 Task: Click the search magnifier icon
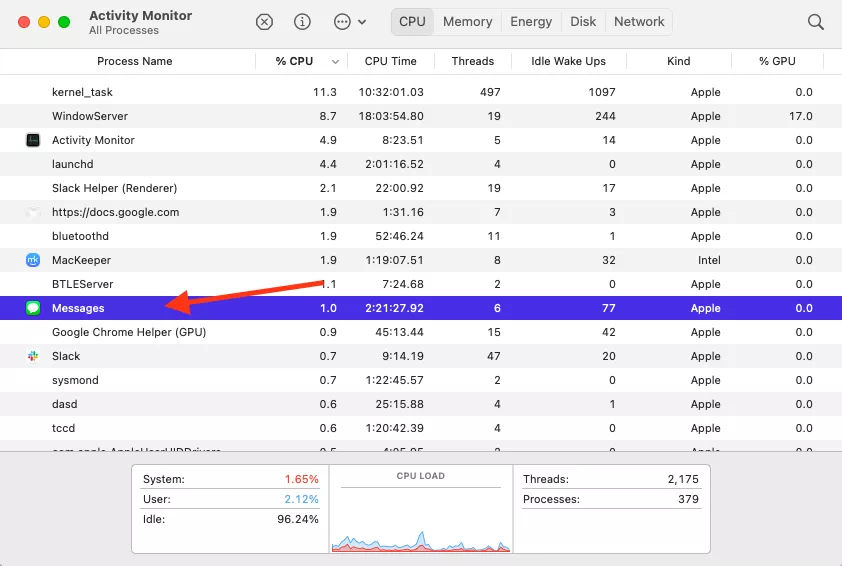pyautogui.click(x=816, y=21)
